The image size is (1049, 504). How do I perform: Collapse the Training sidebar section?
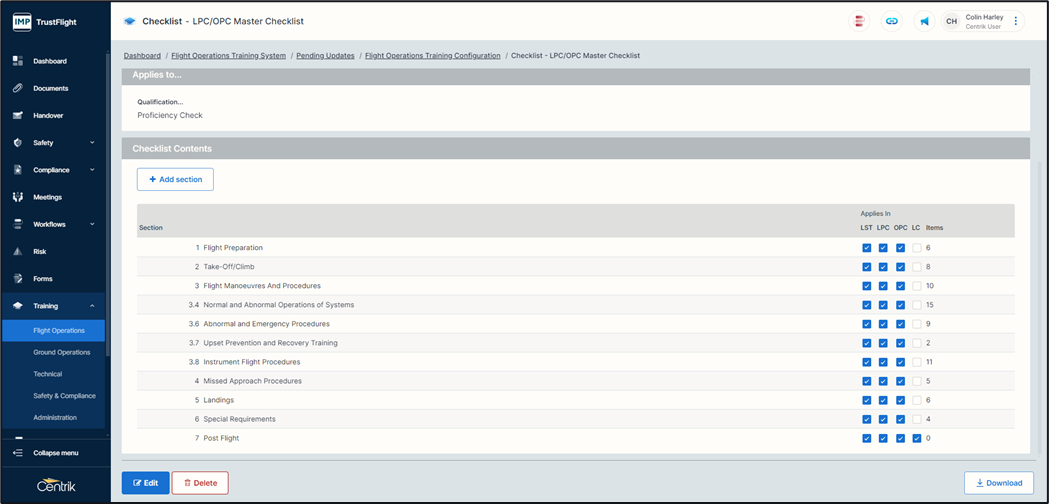click(x=92, y=306)
